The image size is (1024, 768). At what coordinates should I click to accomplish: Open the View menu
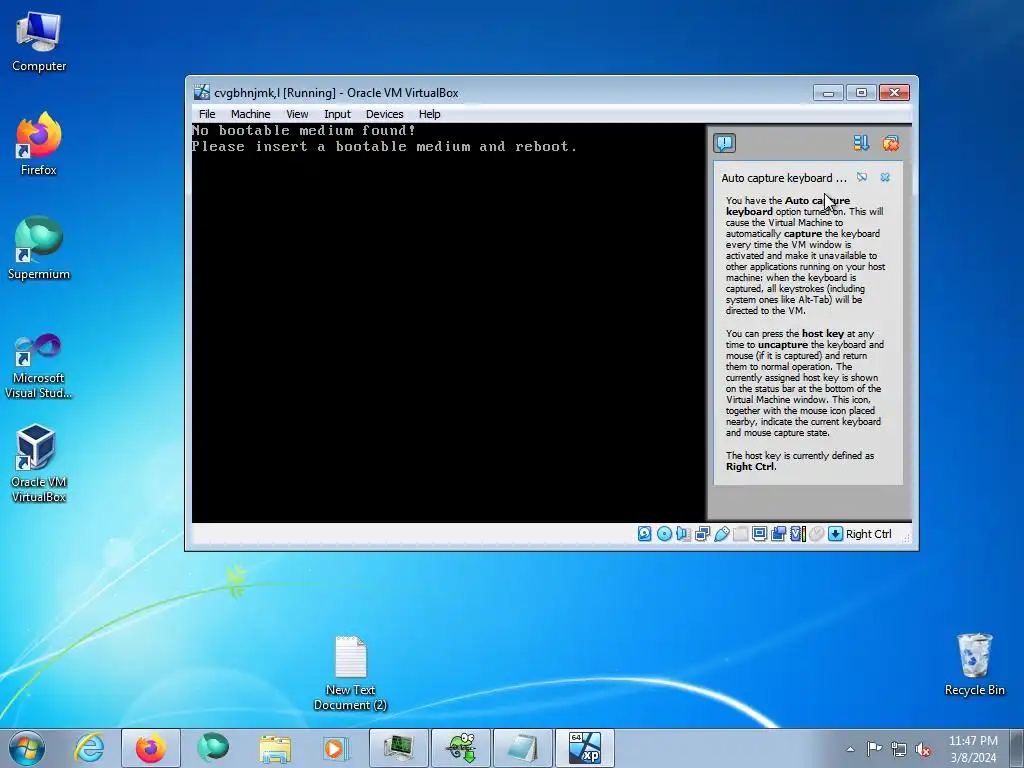click(x=297, y=114)
